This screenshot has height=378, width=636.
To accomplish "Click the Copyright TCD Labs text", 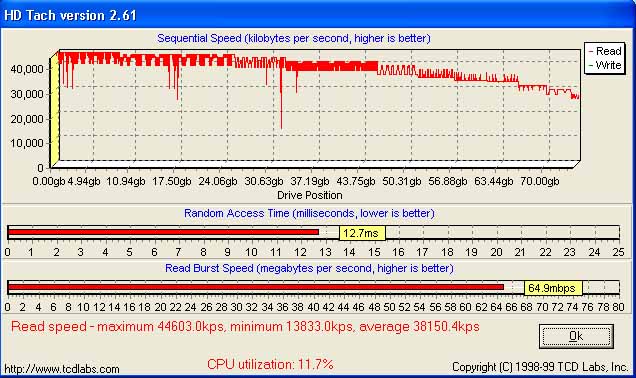I will click(540, 367).
